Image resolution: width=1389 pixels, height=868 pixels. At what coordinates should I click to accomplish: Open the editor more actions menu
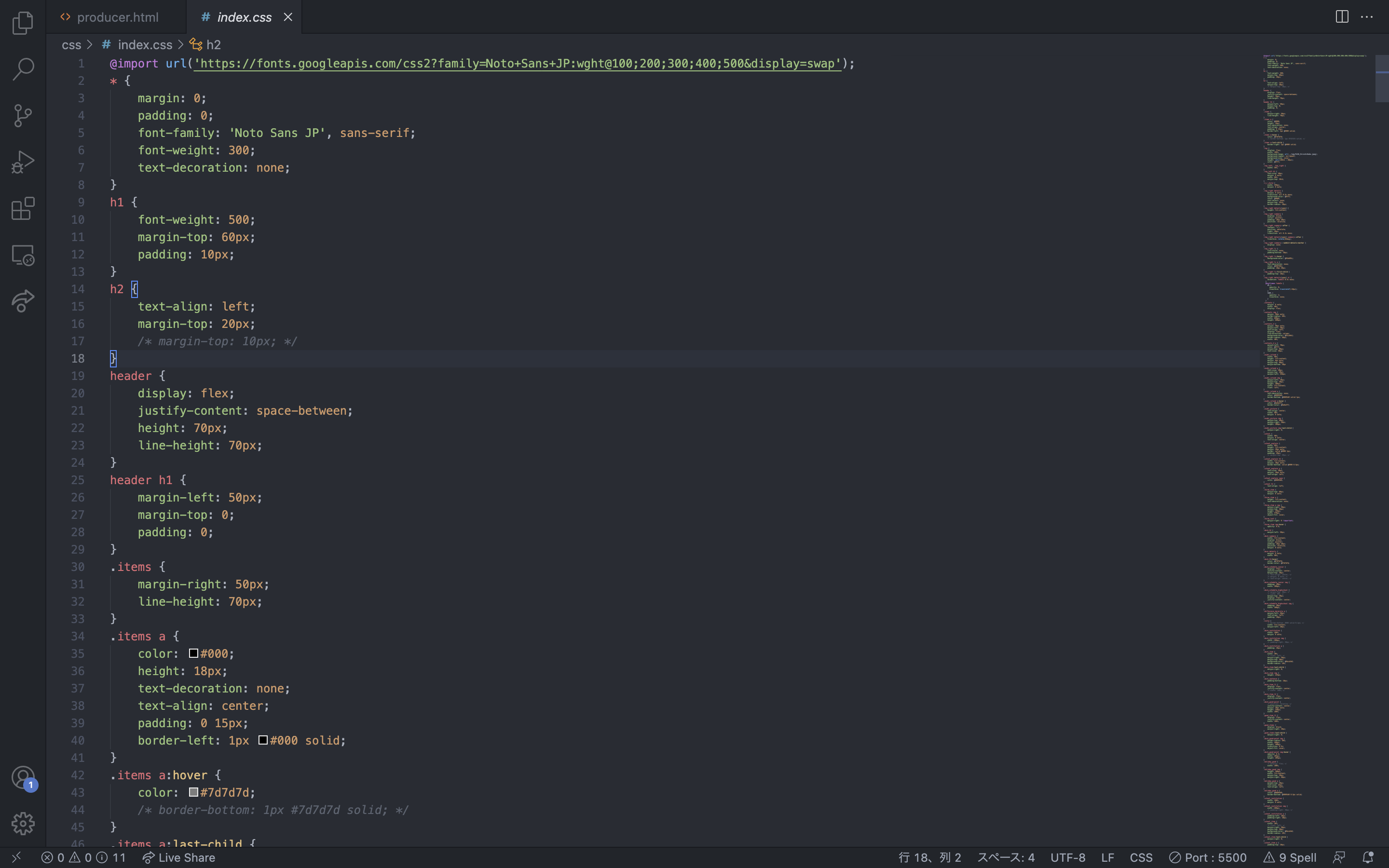(x=1367, y=17)
